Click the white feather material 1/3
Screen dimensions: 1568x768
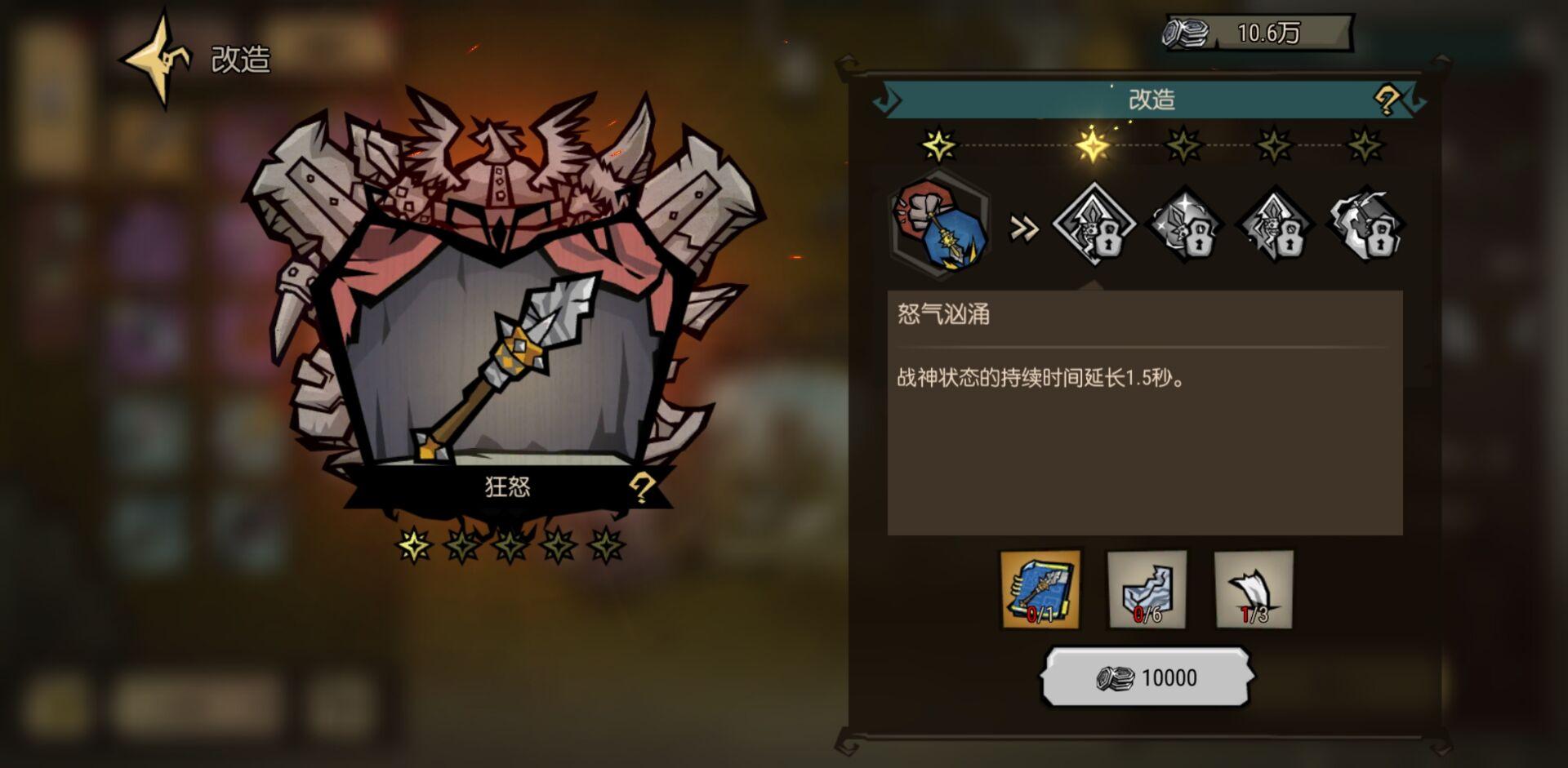coord(1254,589)
